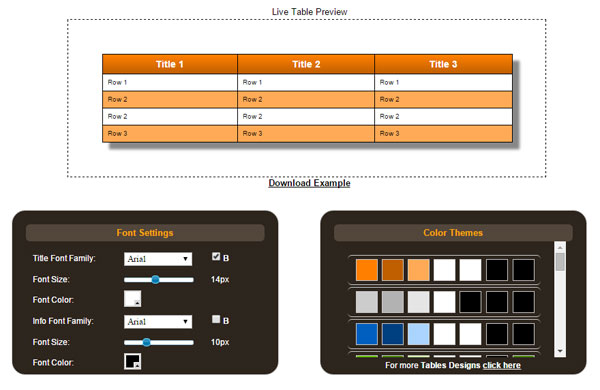
Task: Open the Title Font Family dropdown
Action: pos(158,259)
